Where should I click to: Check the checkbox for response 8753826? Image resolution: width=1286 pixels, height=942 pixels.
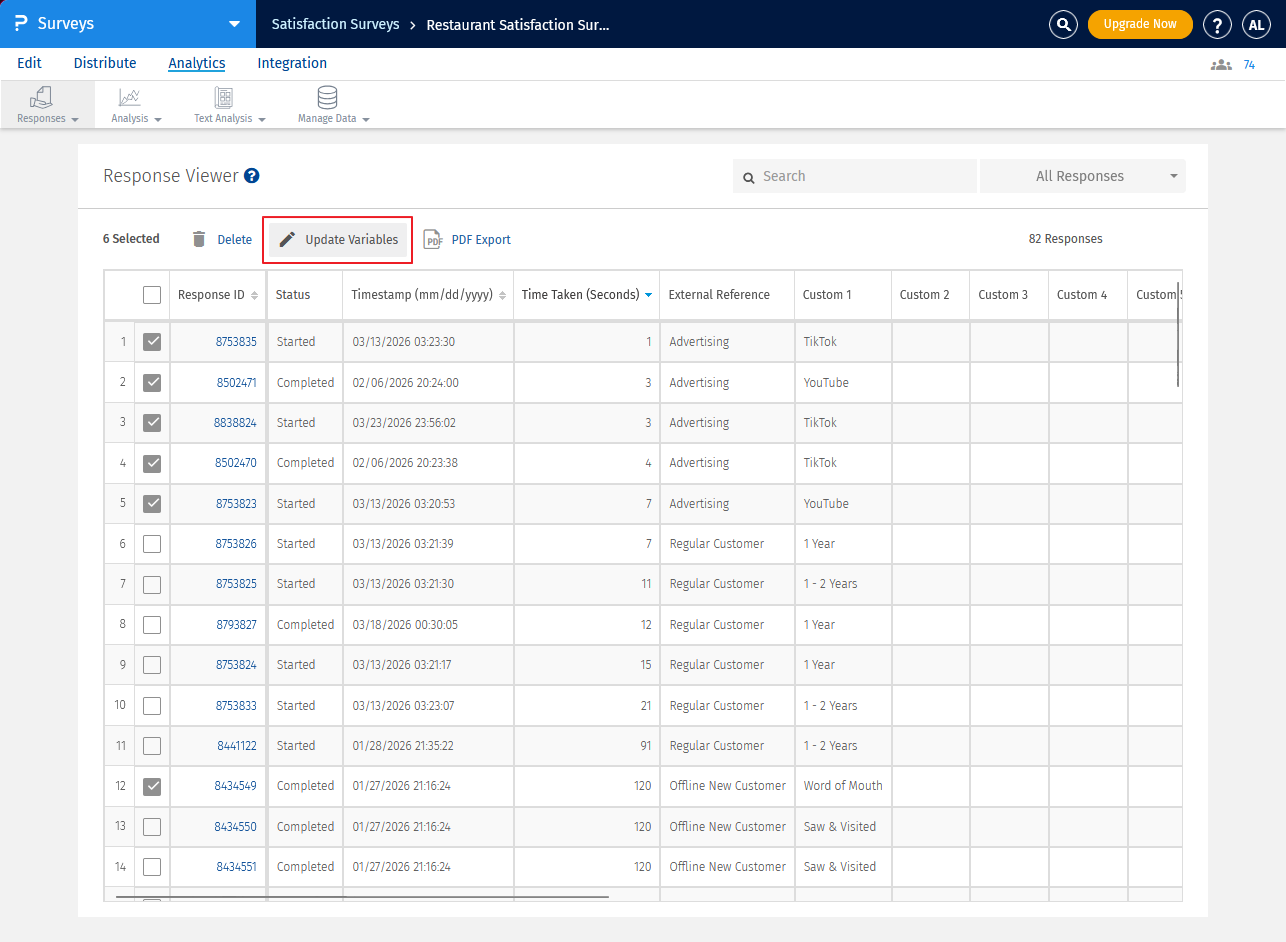tap(152, 544)
